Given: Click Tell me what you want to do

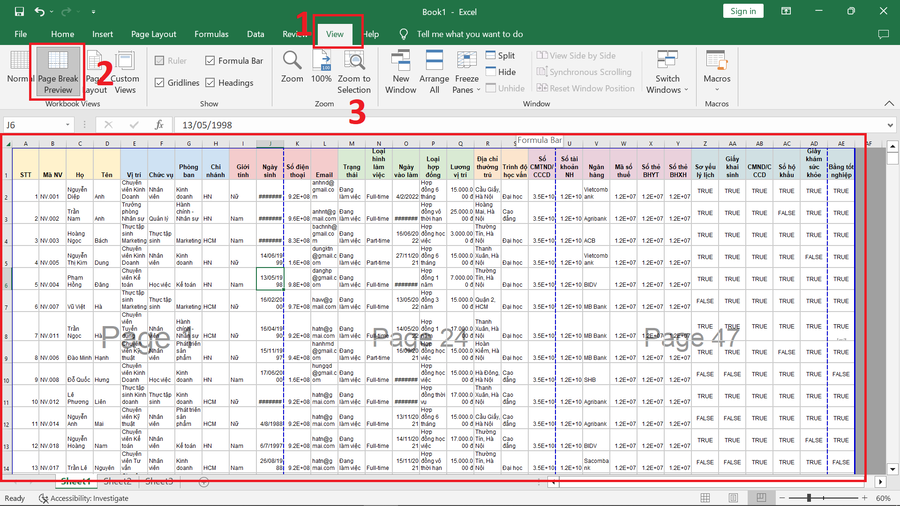Looking at the screenshot, I should 470,34.
